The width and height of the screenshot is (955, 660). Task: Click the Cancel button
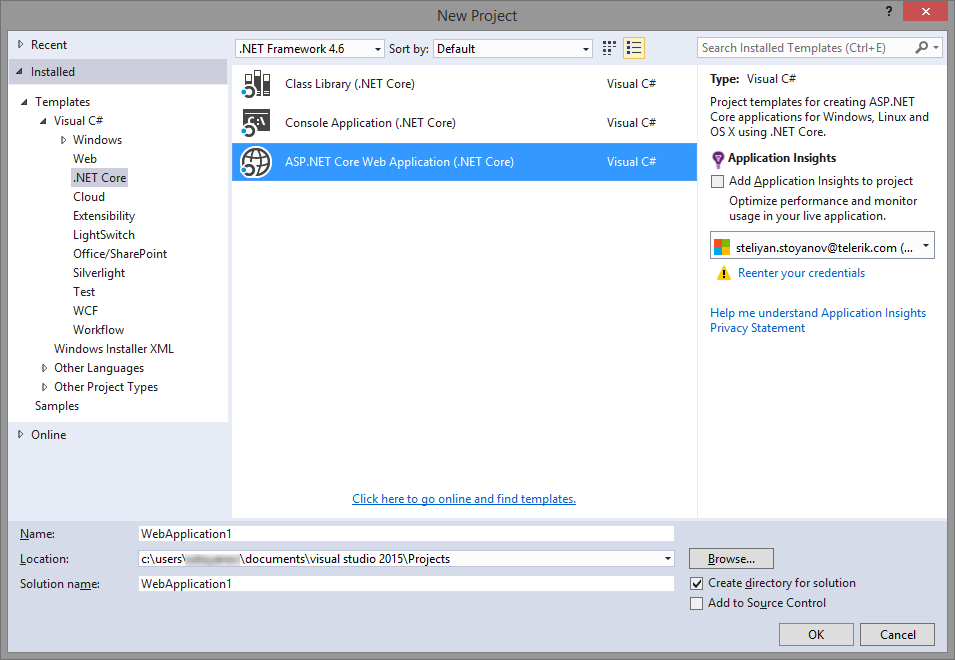pyautogui.click(x=897, y=634)
